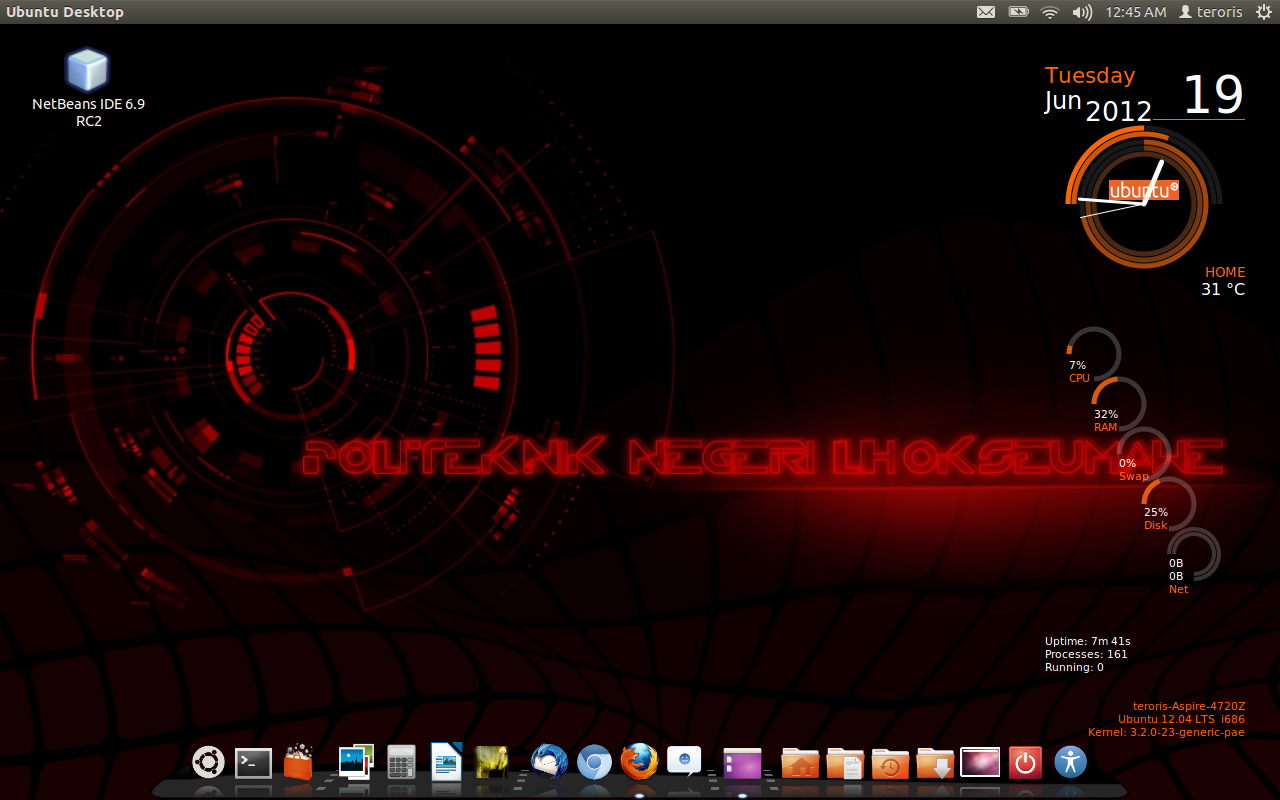This screenshot has height=800, width=1280.
Task: Open a Terminal from the dock
Action: point(253,762)
